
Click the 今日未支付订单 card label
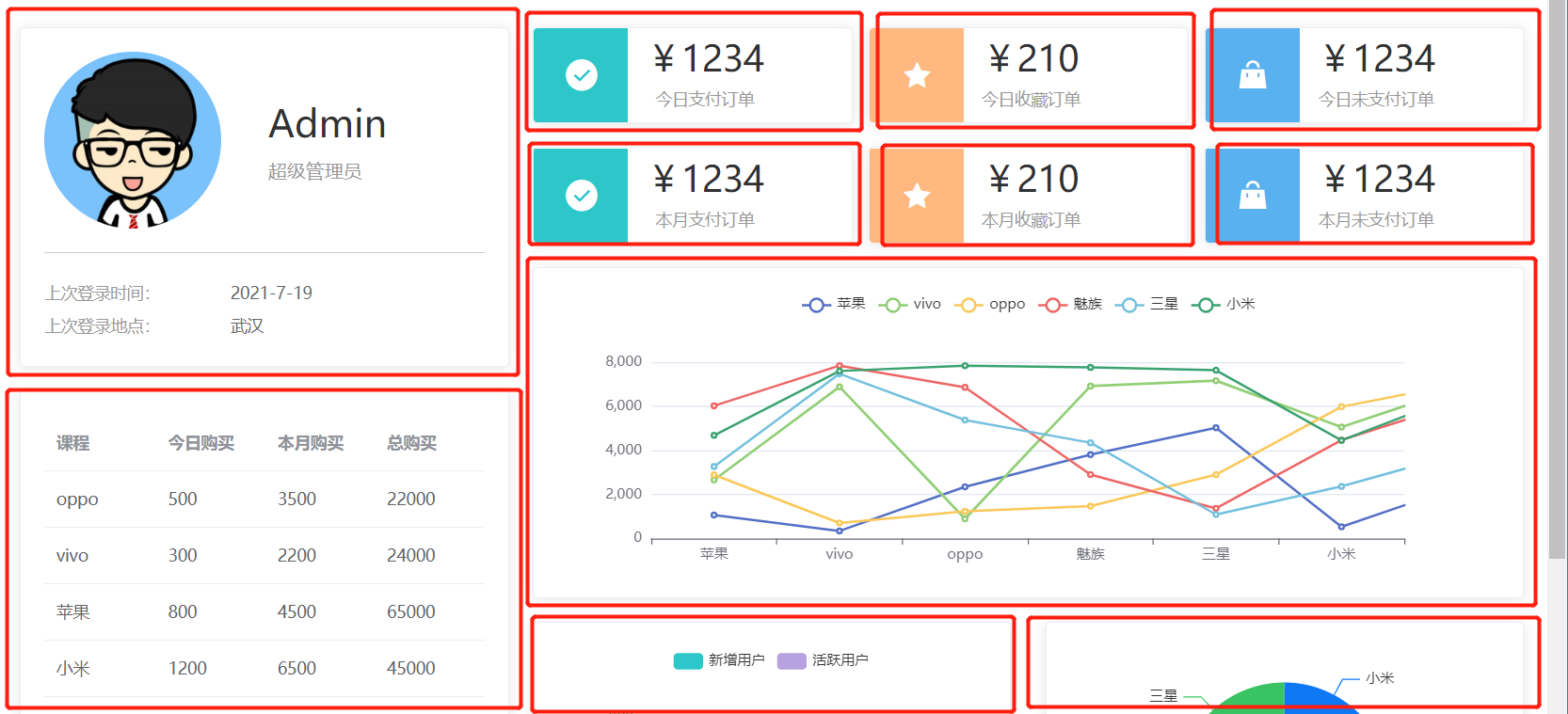1376,100
